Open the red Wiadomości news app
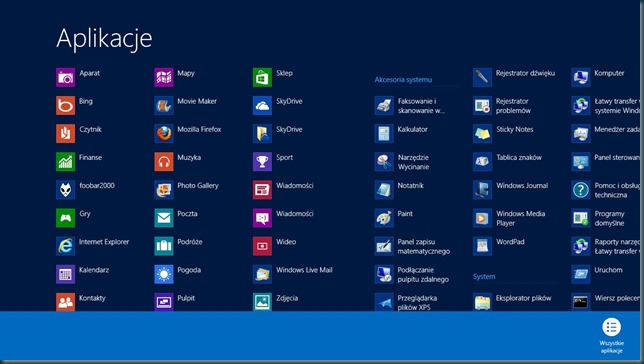Screen dimensions: 644x364 tap(262, 190)
